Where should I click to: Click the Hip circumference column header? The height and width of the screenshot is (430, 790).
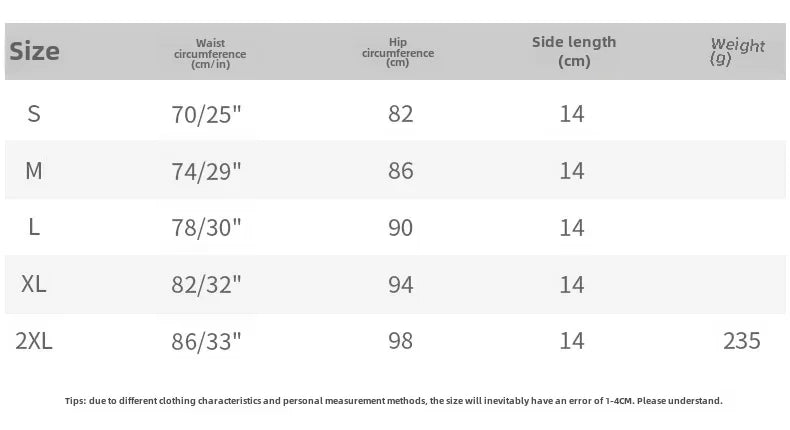pyautogui.click(x=398, y=52)
